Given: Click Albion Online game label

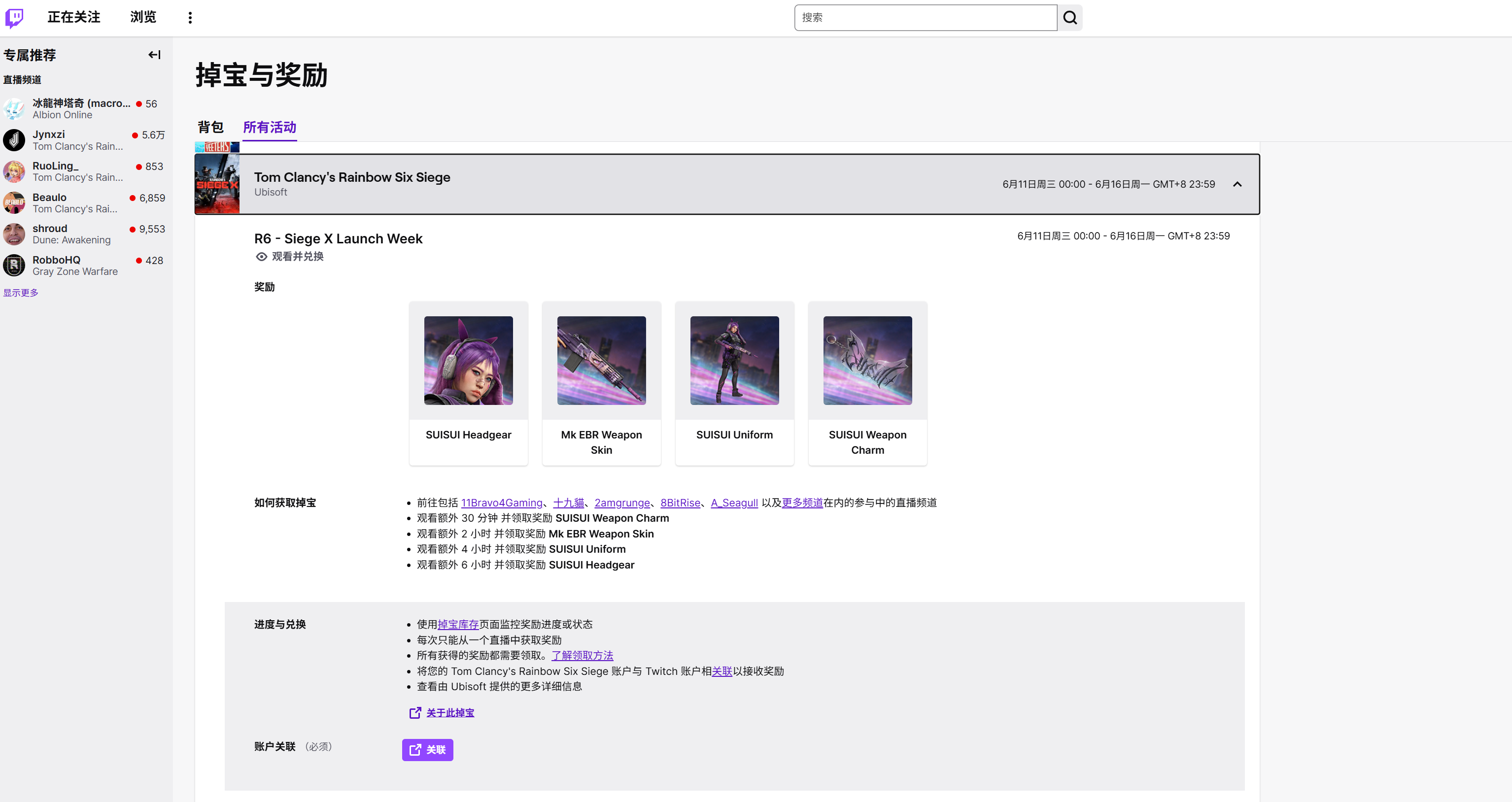Looking at the screenshot, I should coord(62,115).
